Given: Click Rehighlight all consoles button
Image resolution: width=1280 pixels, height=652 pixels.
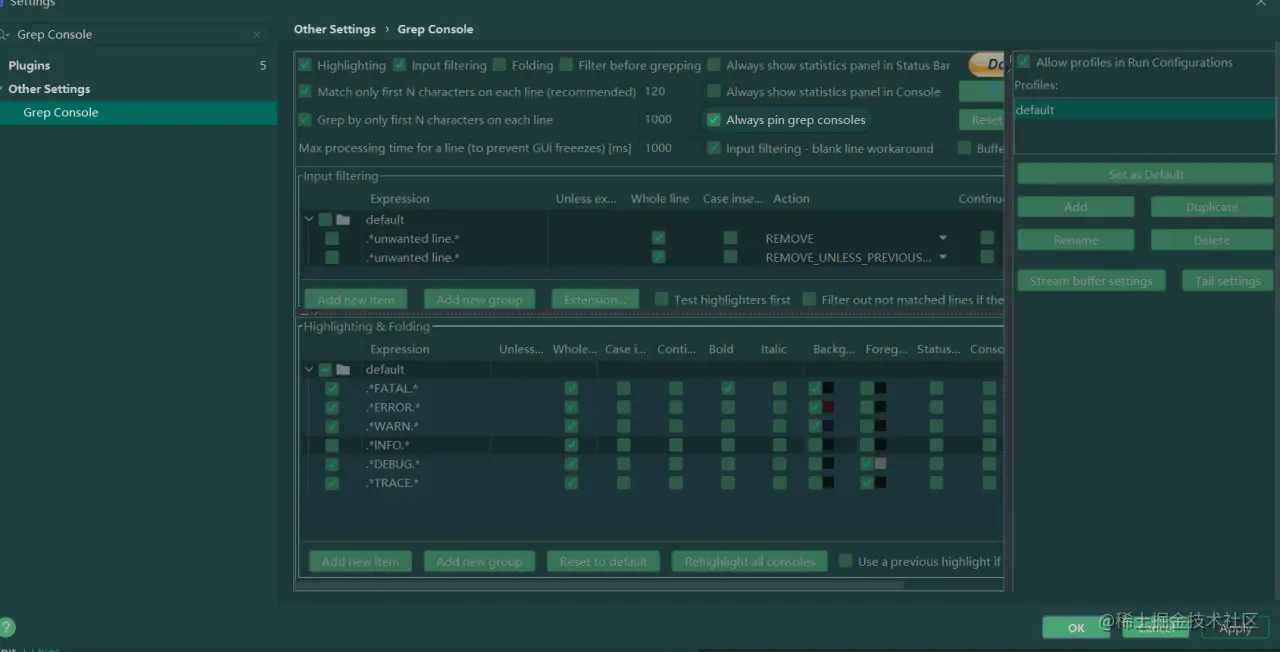Looking at the screenshot, I should pyautogui.click(x=750, y=561).
